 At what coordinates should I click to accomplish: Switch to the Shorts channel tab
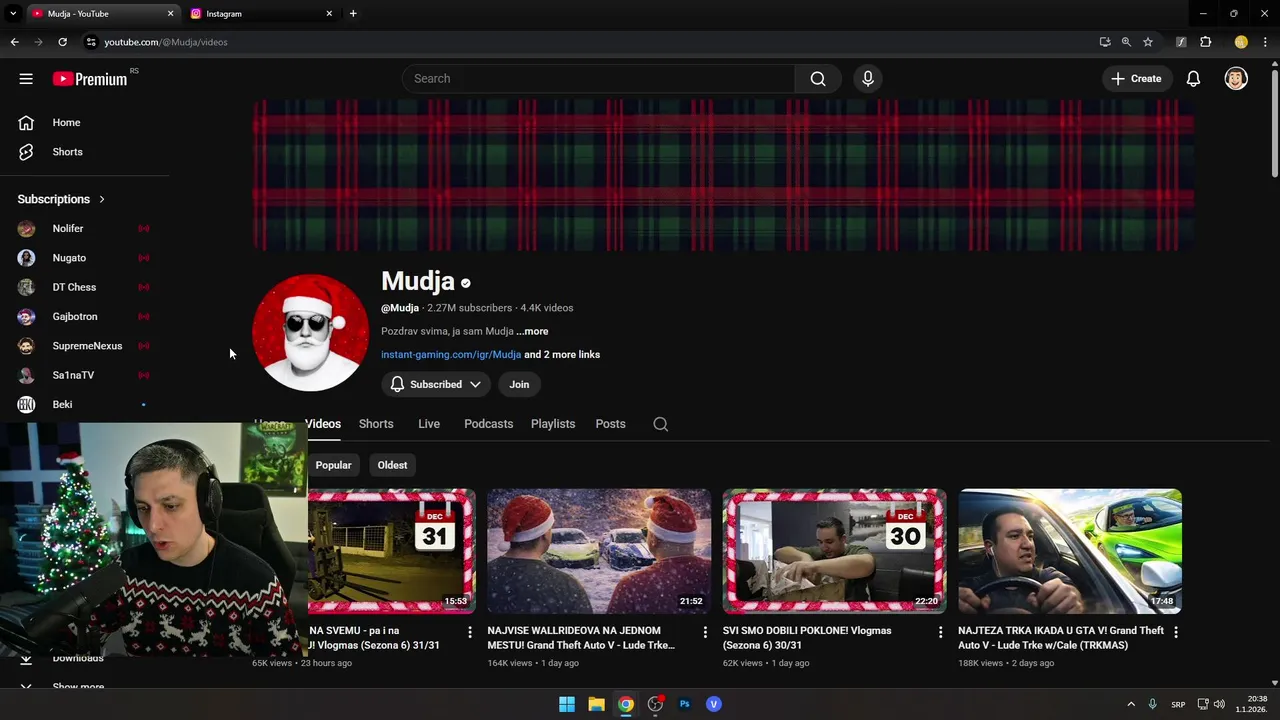(x=376, y=424)
